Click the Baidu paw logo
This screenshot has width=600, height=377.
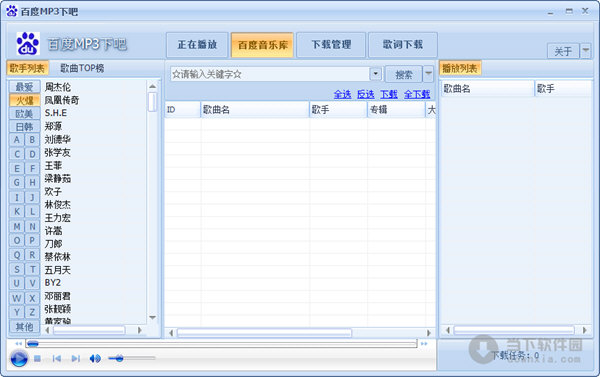[28, 44]
